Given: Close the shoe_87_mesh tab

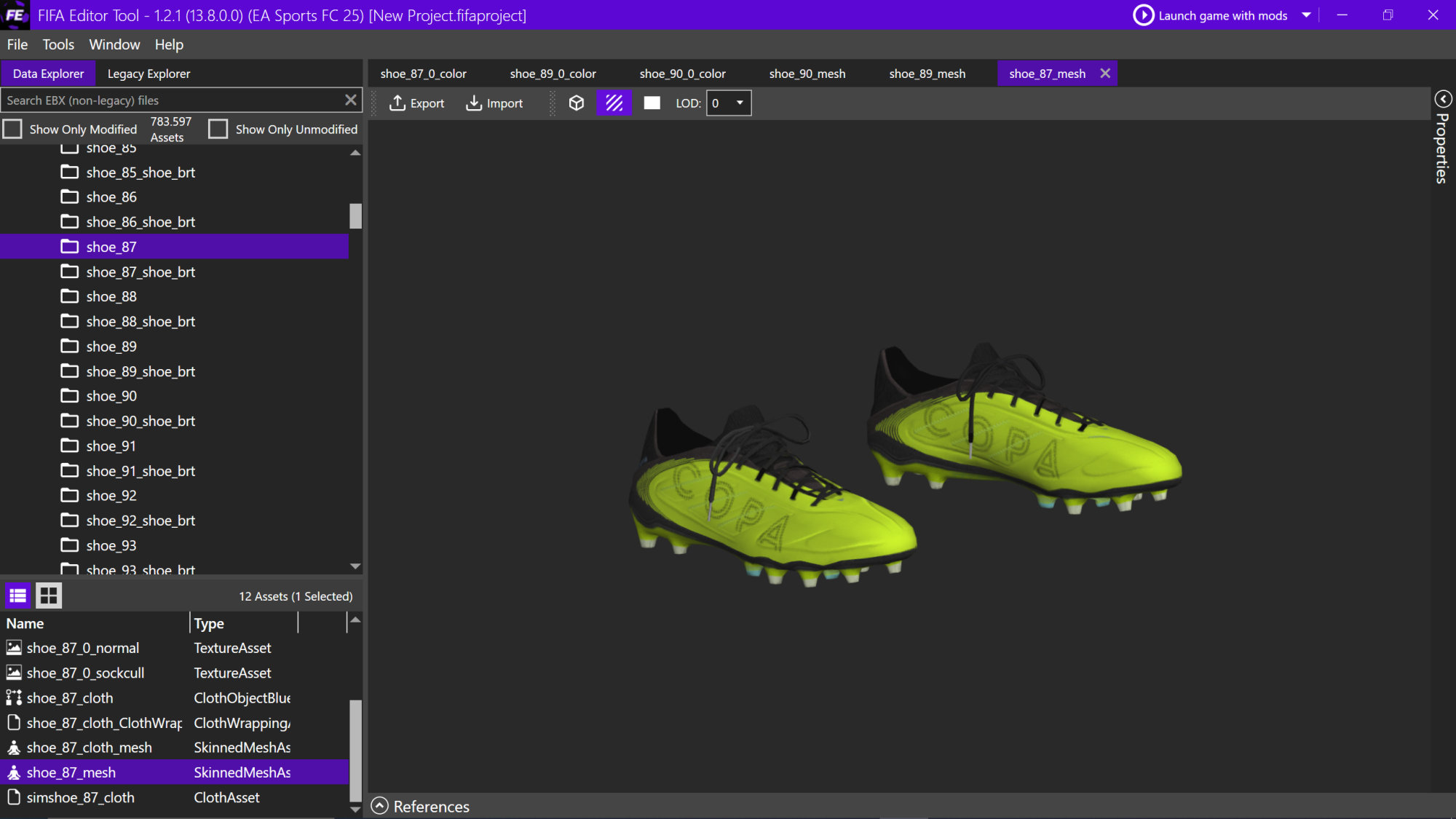Looking at the screenshot, I should click(1105, 74).
